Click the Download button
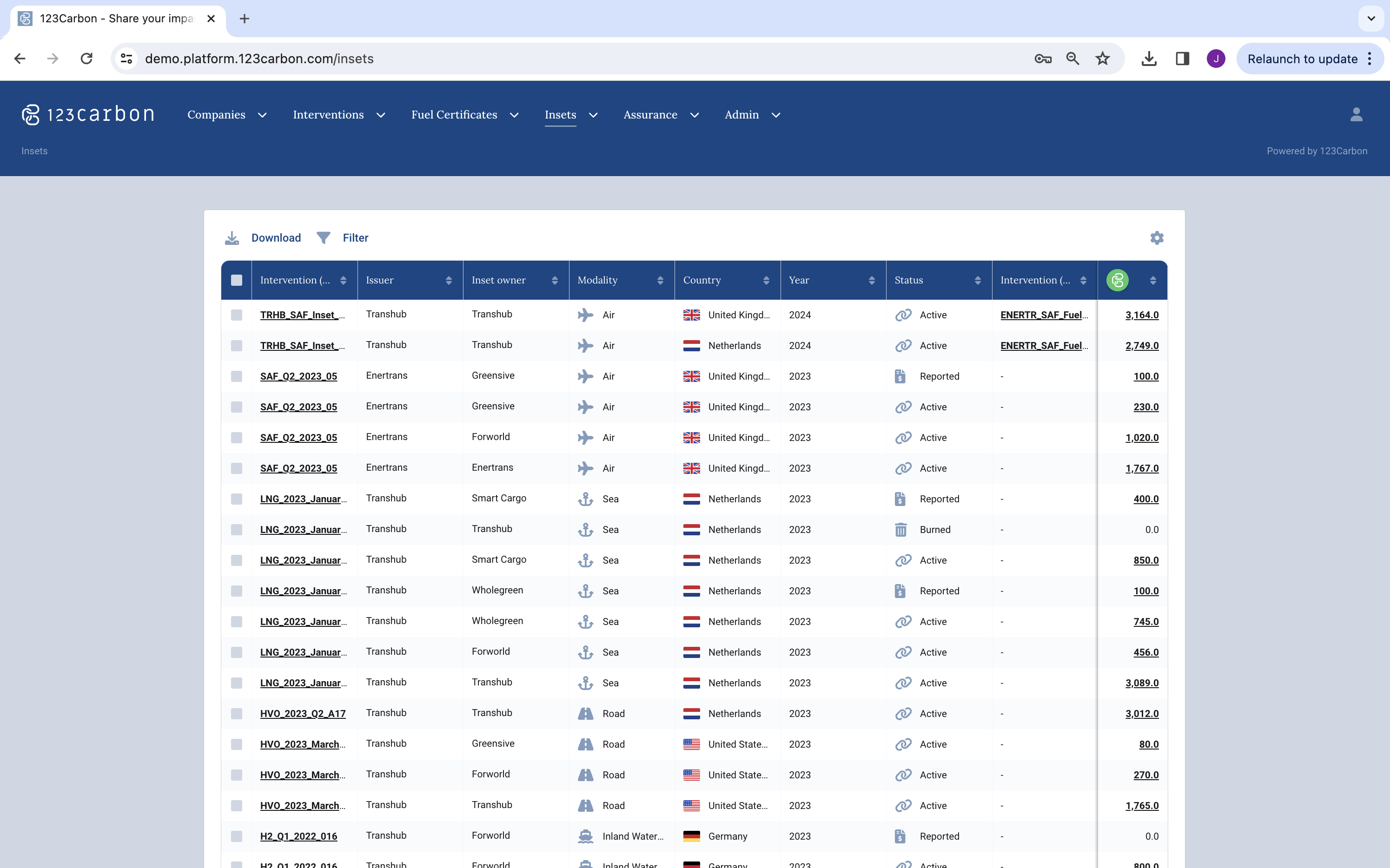1390x868 pixels. click(276, 237)
